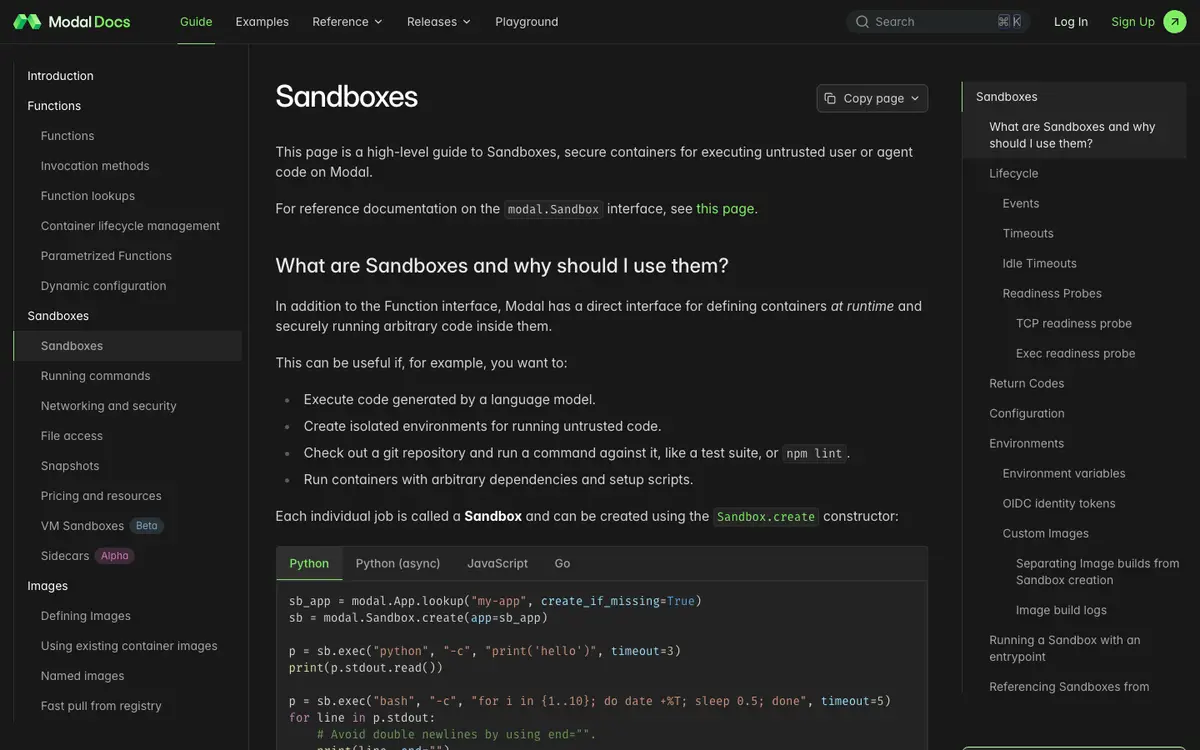
Task: Open Networking and security page
Action: (108, 406)
